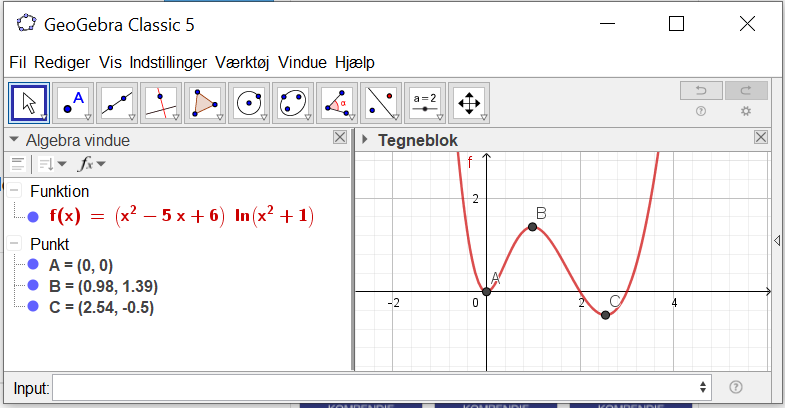The height and width of the screenshot is (408, 785).
Task: Open the fx description dropdown
Action: point(92,164)
